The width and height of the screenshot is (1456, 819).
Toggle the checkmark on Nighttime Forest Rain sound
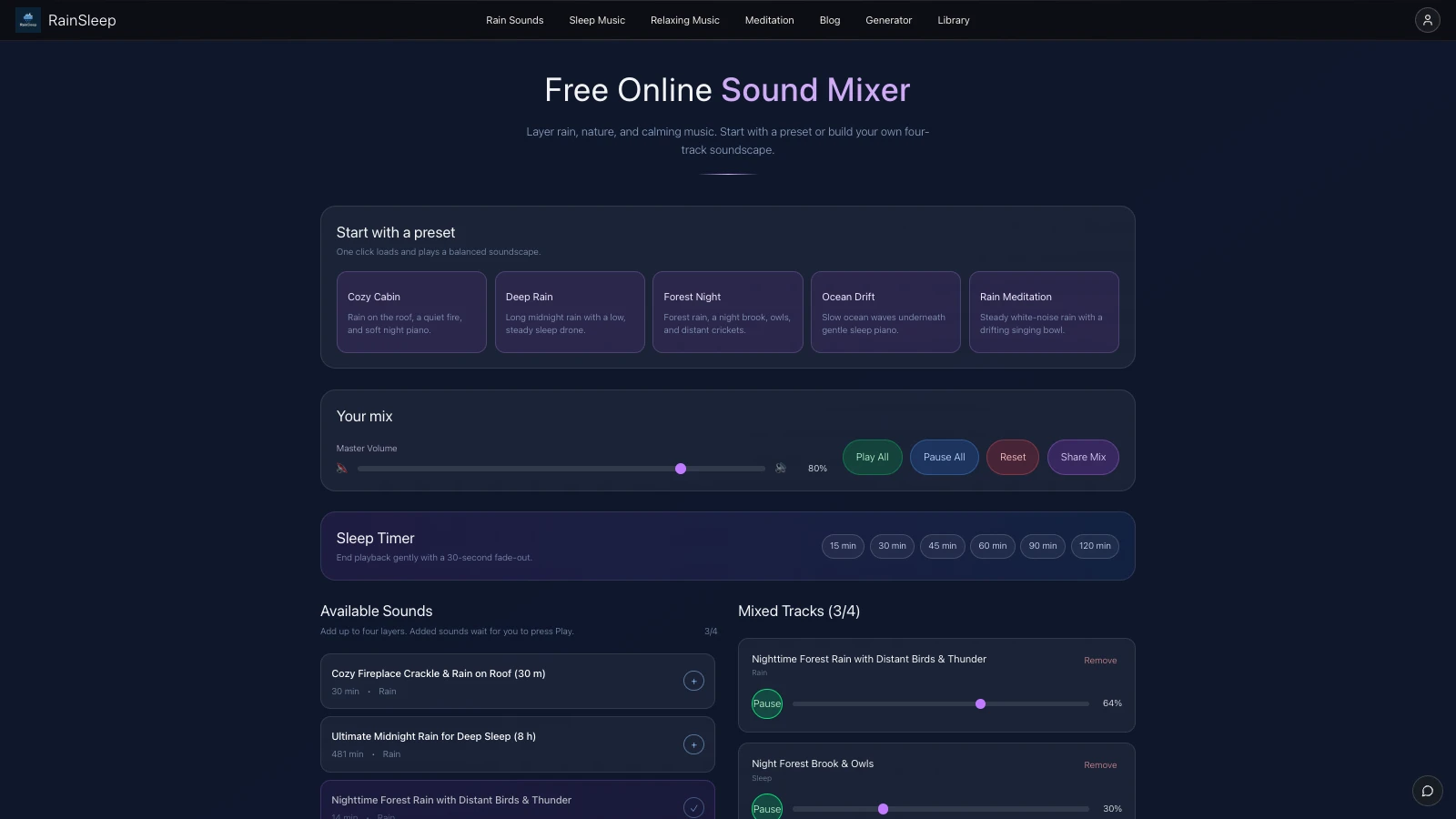tap(693, 807)
